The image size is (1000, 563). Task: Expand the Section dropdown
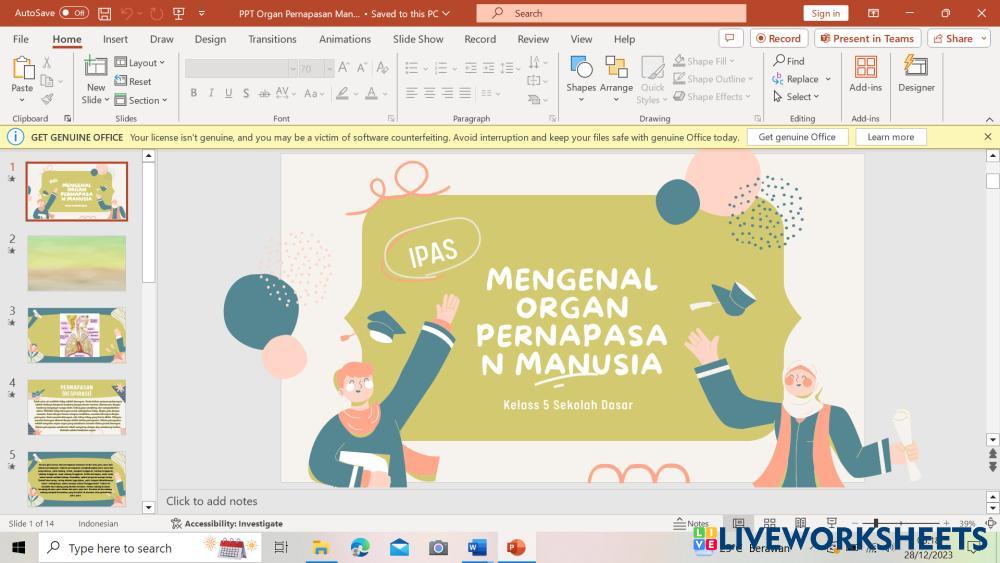141,100
